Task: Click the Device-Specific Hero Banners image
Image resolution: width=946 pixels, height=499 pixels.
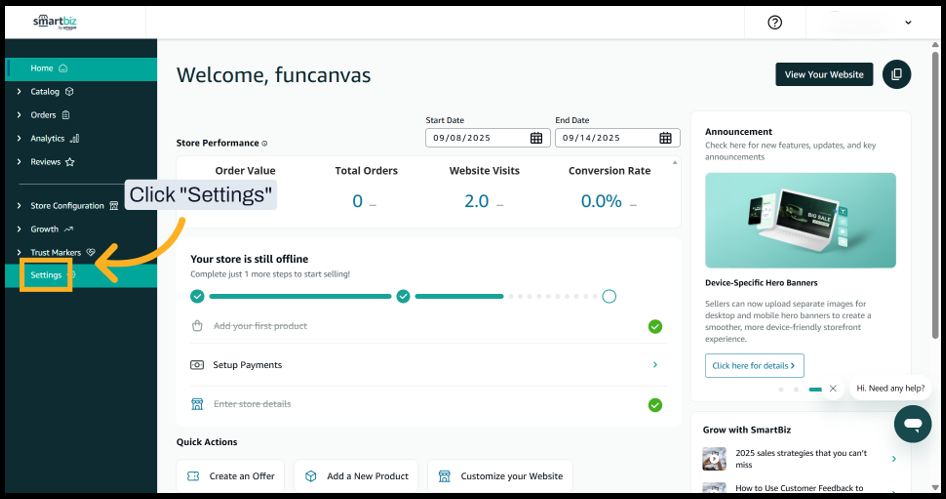Action: click(x=800, y=220)
